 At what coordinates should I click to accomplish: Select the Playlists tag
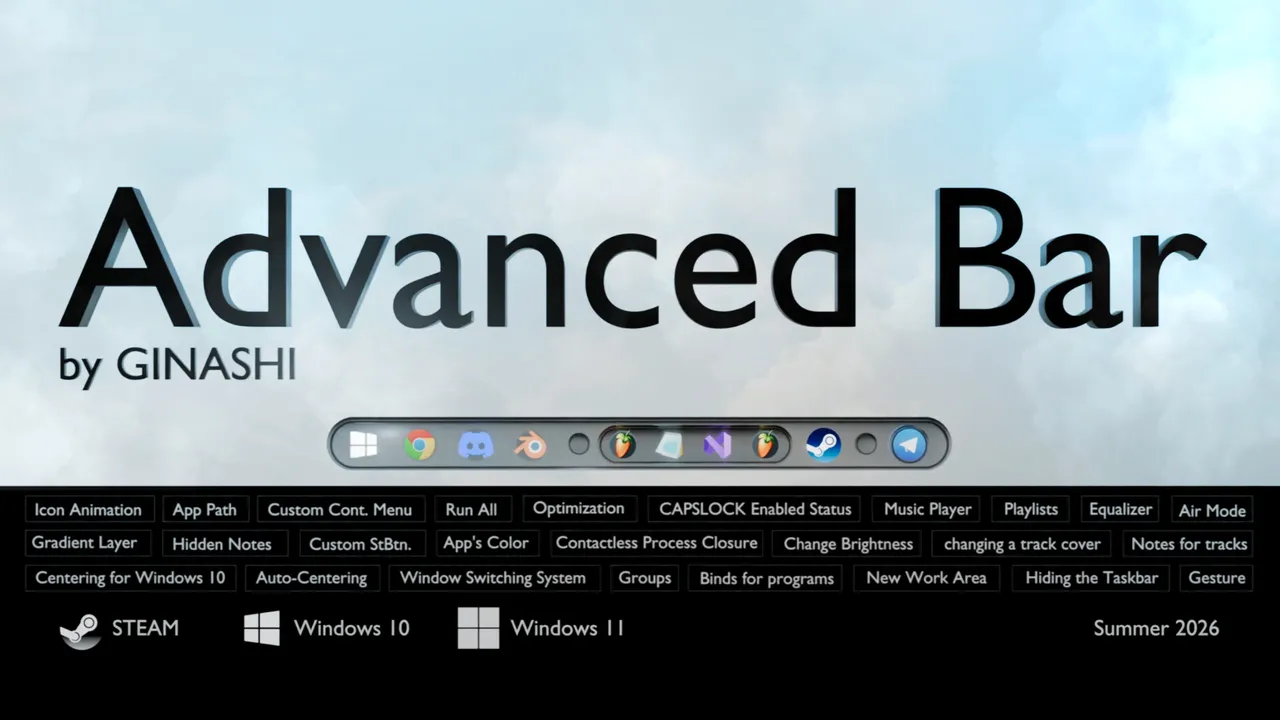(x=1031, y=509)
